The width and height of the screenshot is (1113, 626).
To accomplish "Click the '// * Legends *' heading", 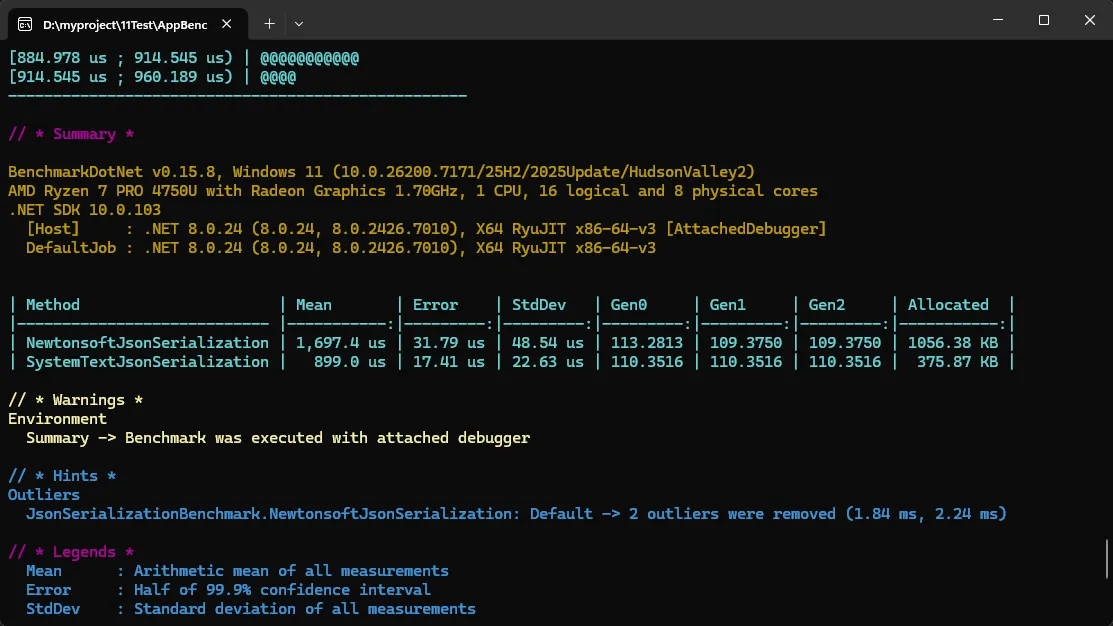I will (x=71, y=552).
